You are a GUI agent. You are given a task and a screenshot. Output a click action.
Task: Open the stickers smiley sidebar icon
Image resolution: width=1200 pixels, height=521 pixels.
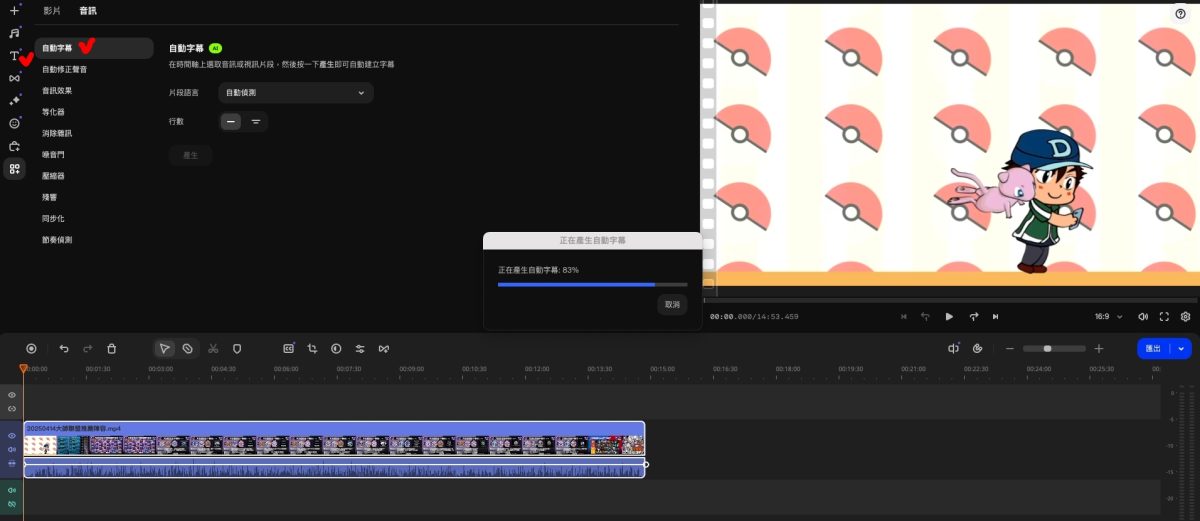pos(14,123)
